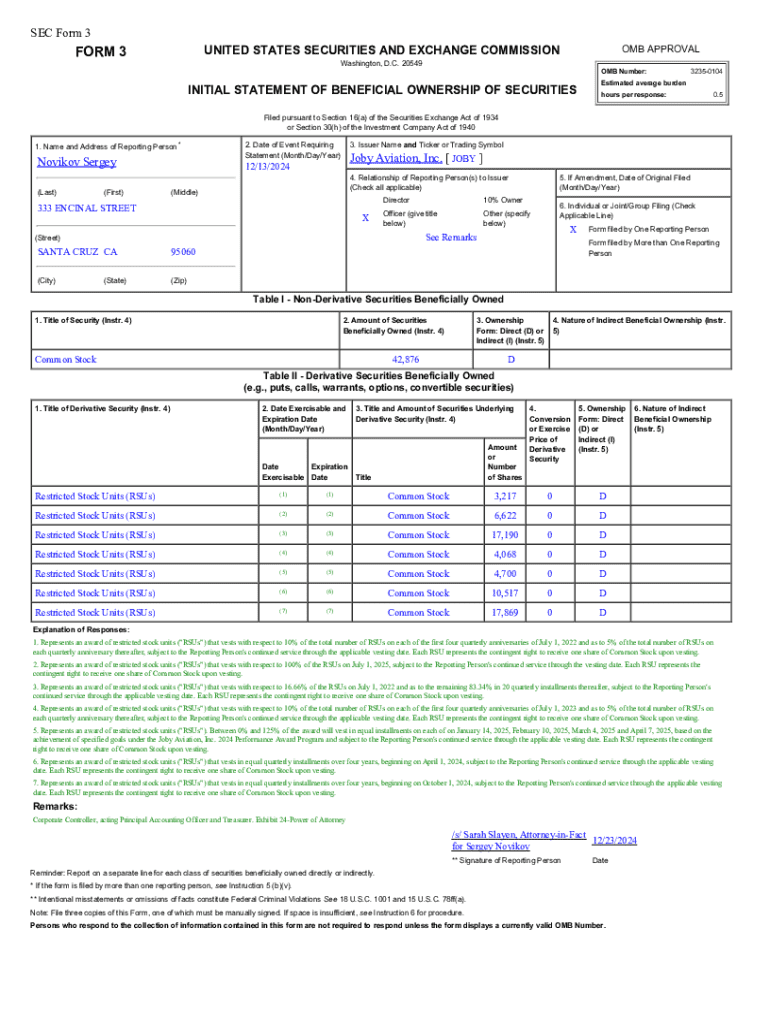Select the JOBY ticker symbol
770x1024 pixels.
click(x=463, y=158)
